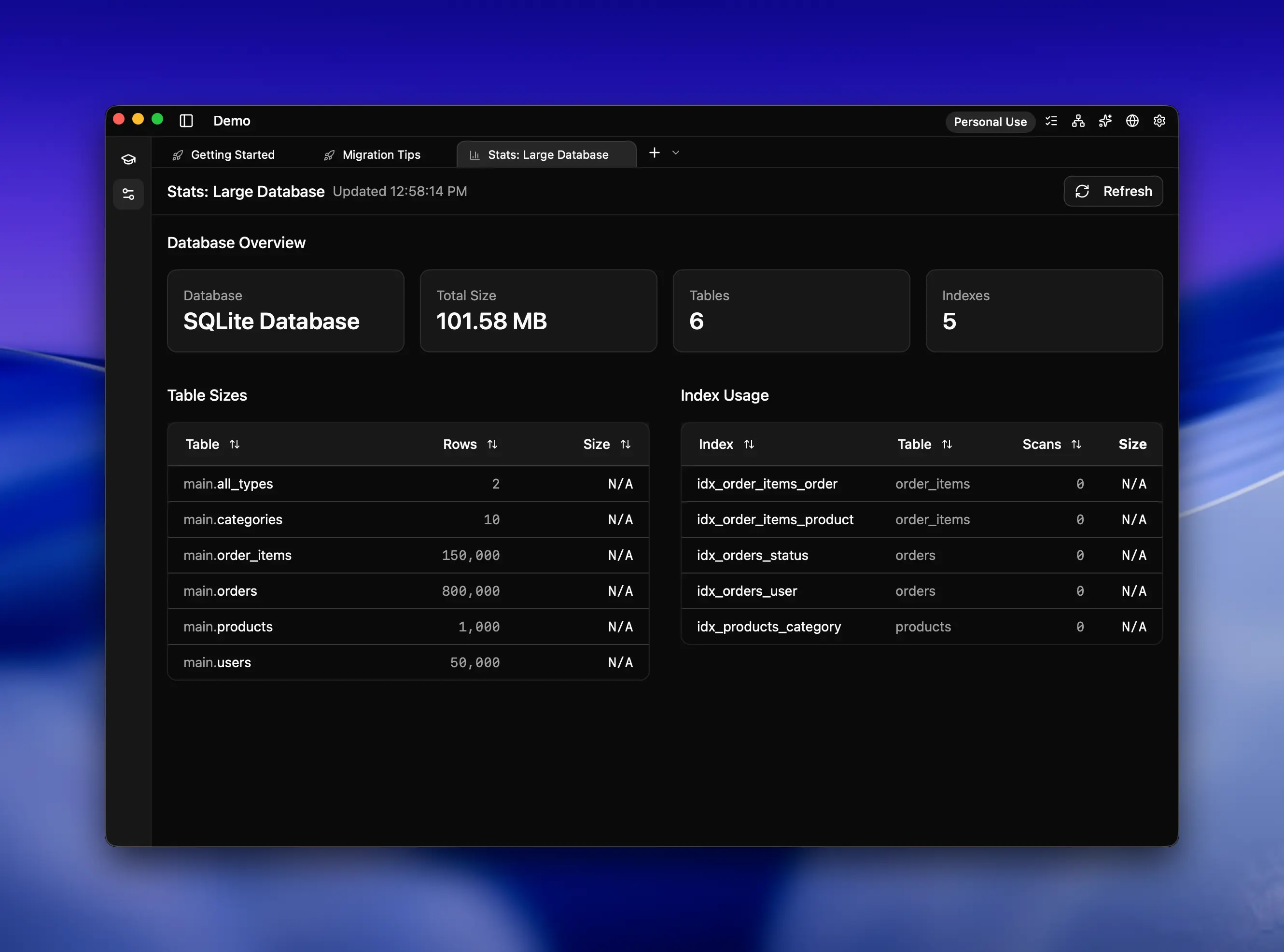The width and height of the screenshot is (1284, 952).
Task: Toggle the sidebar with the panel icon
Action: point(187,121)
